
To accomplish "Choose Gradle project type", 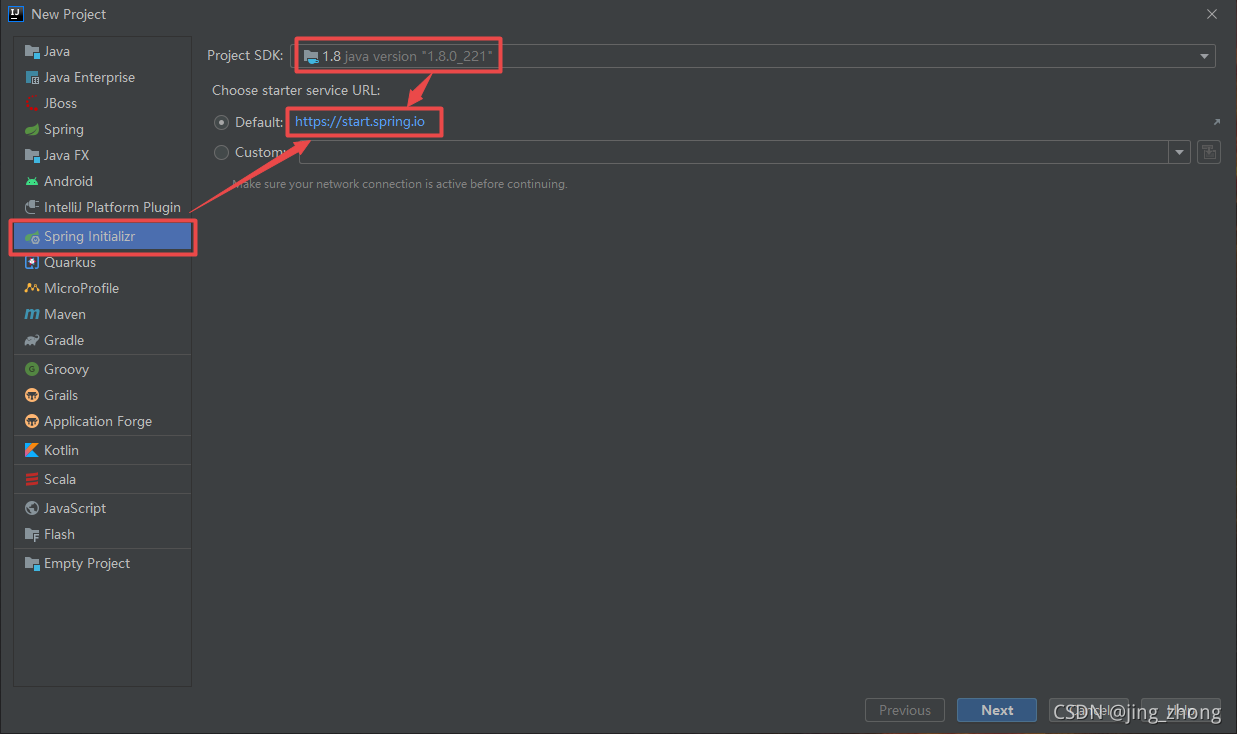I will [x=102, y=340].
